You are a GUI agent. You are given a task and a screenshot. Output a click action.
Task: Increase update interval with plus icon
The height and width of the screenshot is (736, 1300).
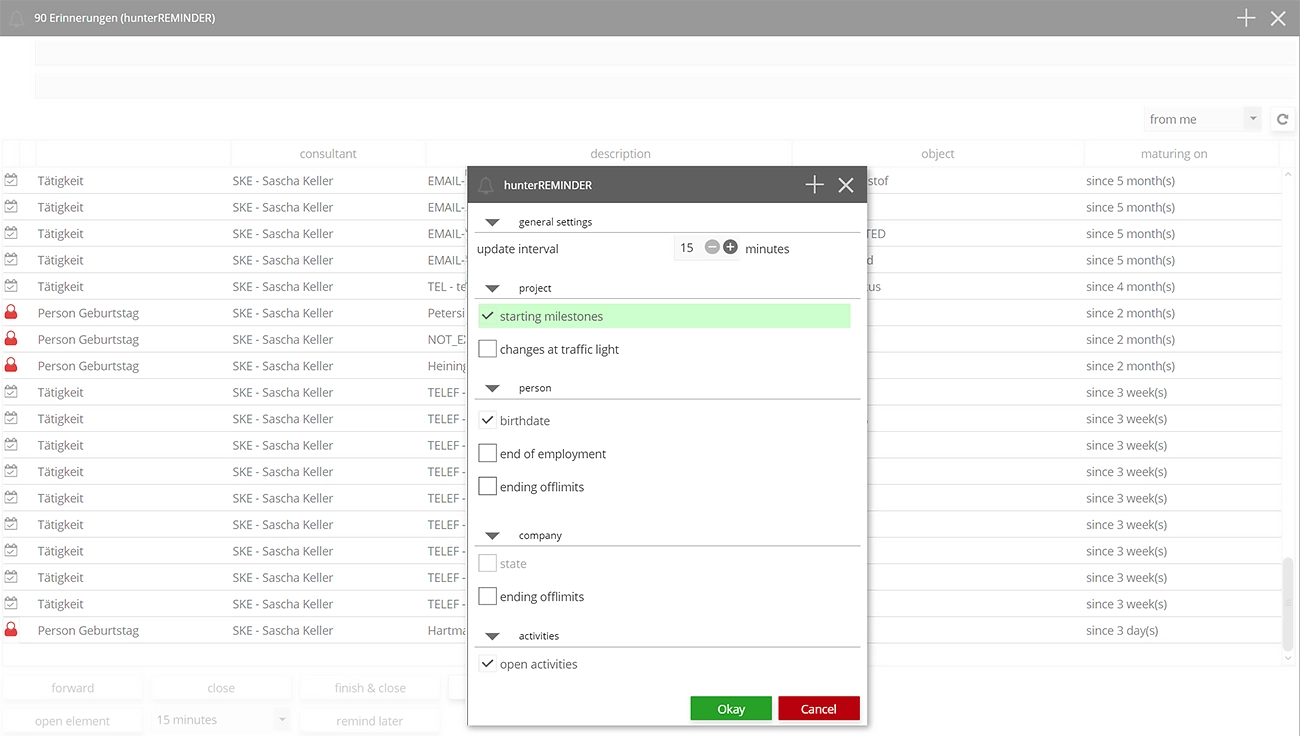(x=730, y=247)
